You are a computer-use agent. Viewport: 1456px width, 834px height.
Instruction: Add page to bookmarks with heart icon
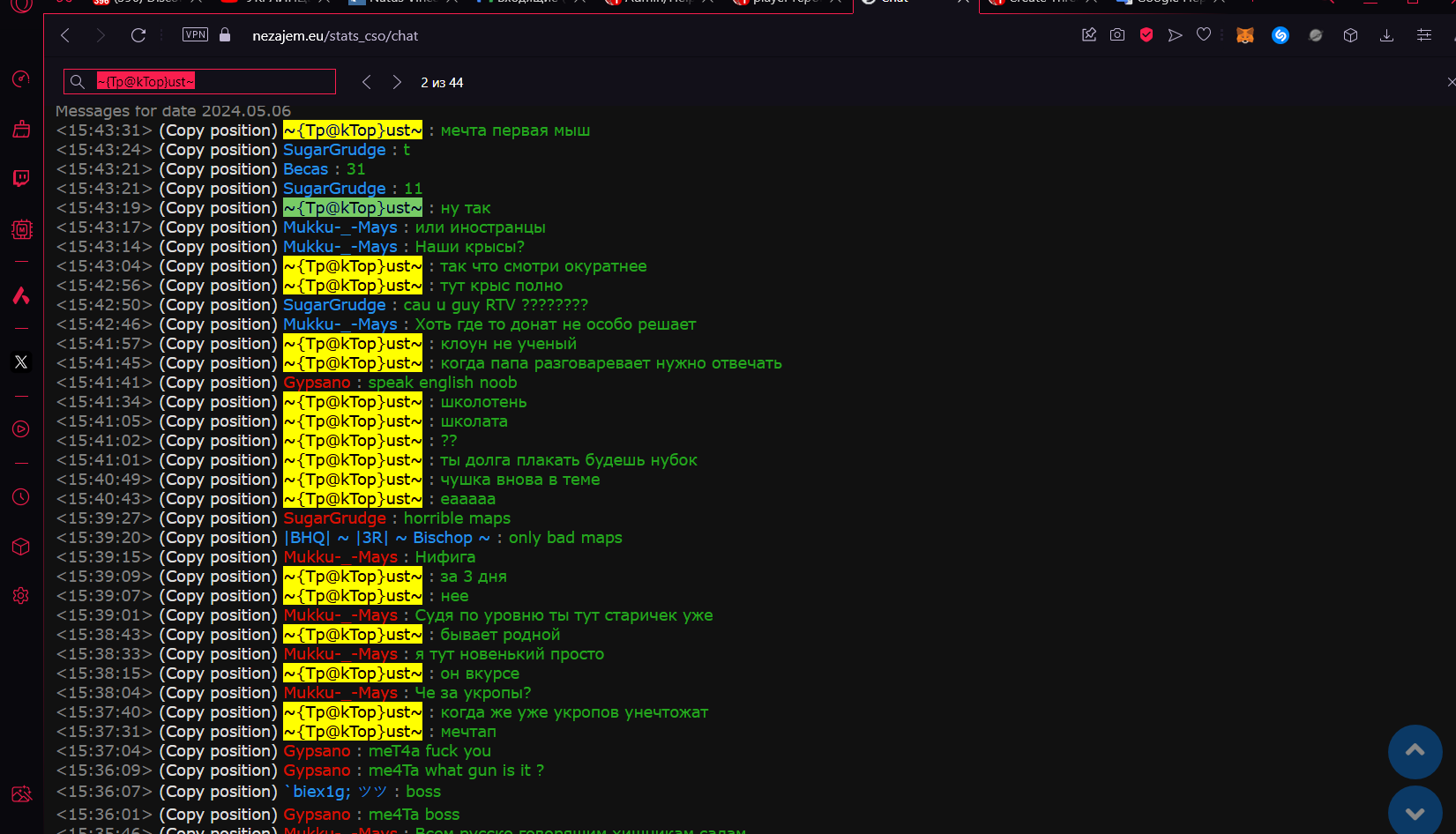point(1204,35)
